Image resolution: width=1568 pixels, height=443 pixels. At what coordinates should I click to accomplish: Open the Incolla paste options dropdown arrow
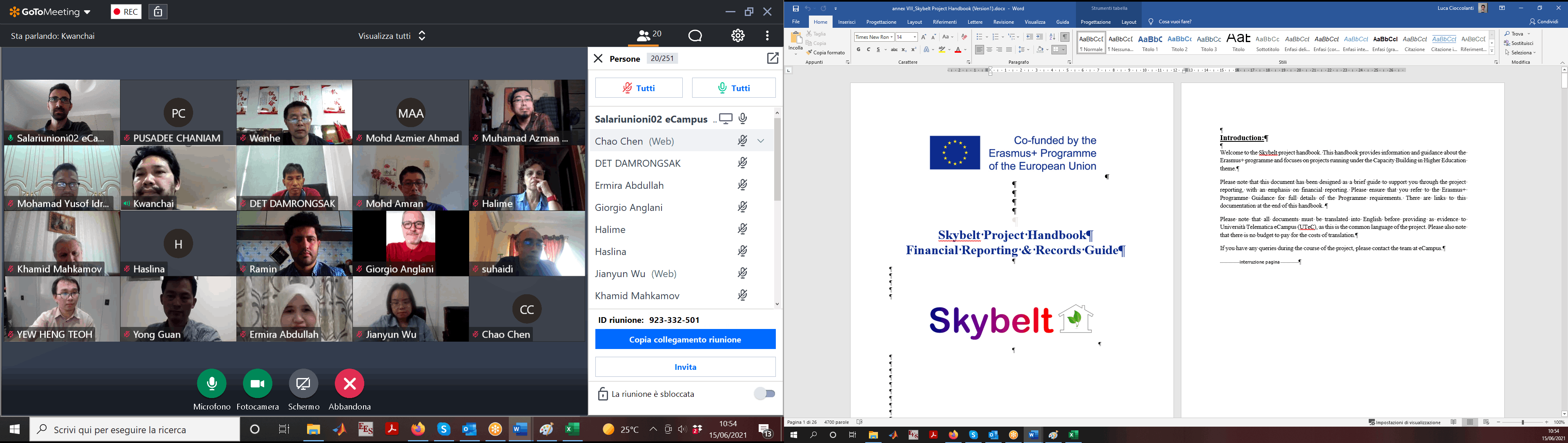pyautogui.click(x=795, y=54)
